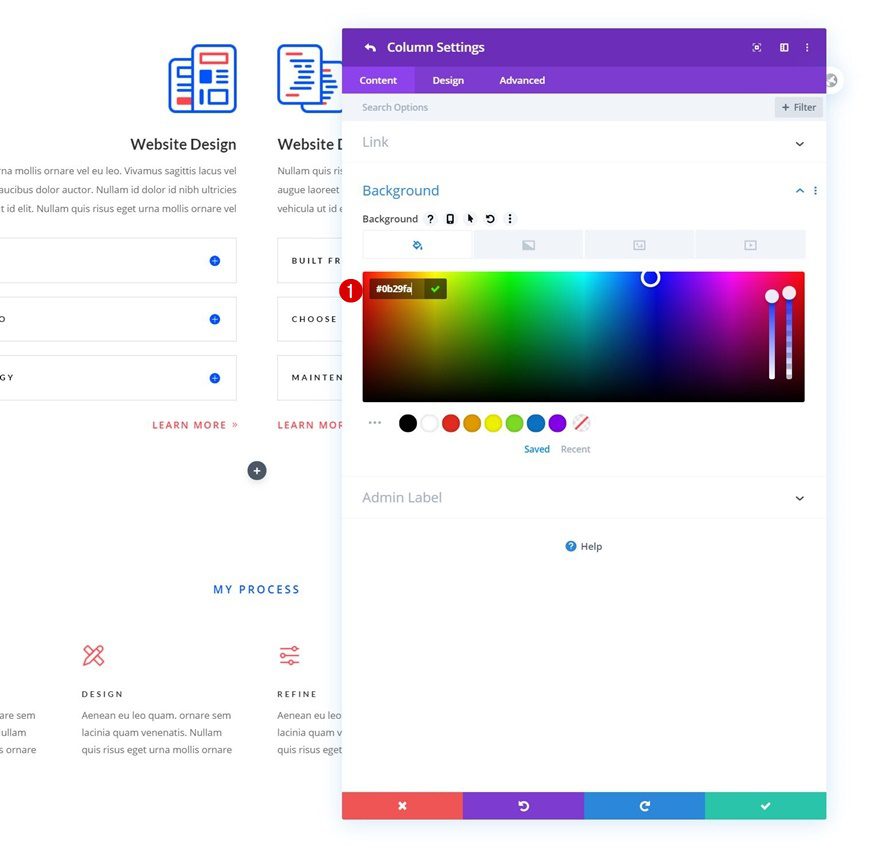The image size is (880, 860).
Task: Click the partially hidden second LEARN MORE link
Action: tap(310, 426)
